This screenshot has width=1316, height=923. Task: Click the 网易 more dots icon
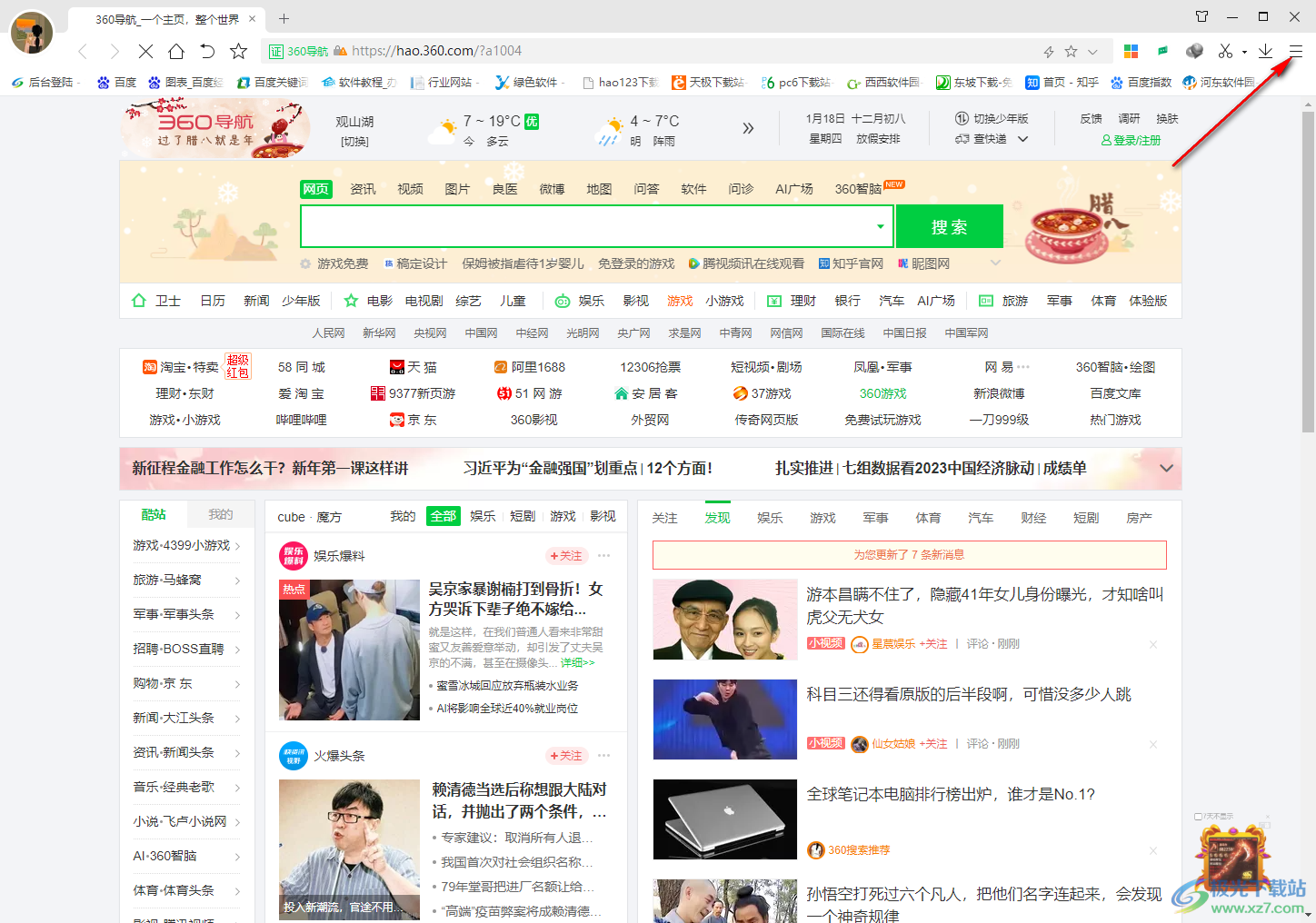(1024, 367)
